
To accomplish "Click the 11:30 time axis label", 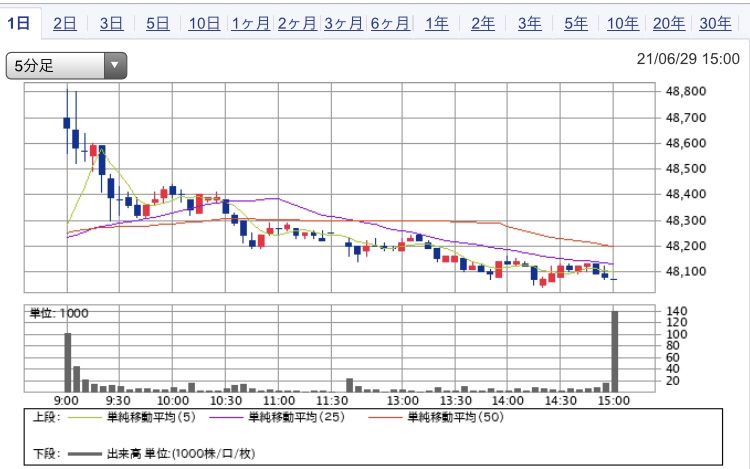I will coord(331,400).
